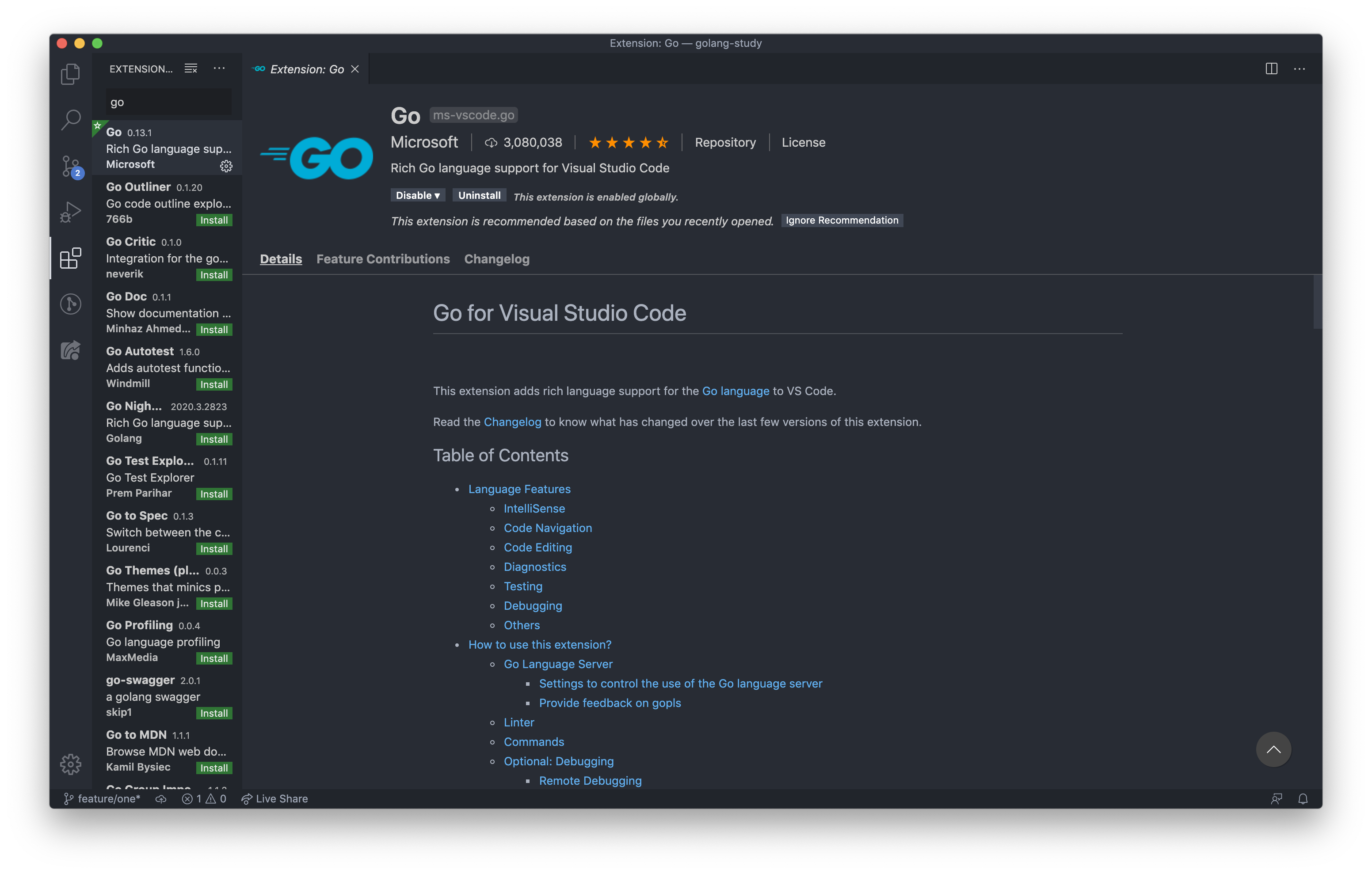Click the extensions search input field

pos(169,103)
